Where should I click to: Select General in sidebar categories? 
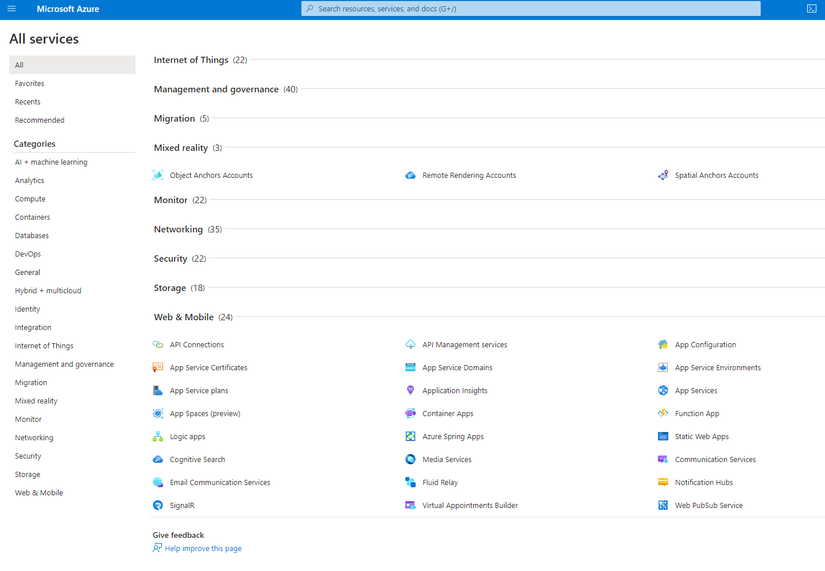[27, 272]
